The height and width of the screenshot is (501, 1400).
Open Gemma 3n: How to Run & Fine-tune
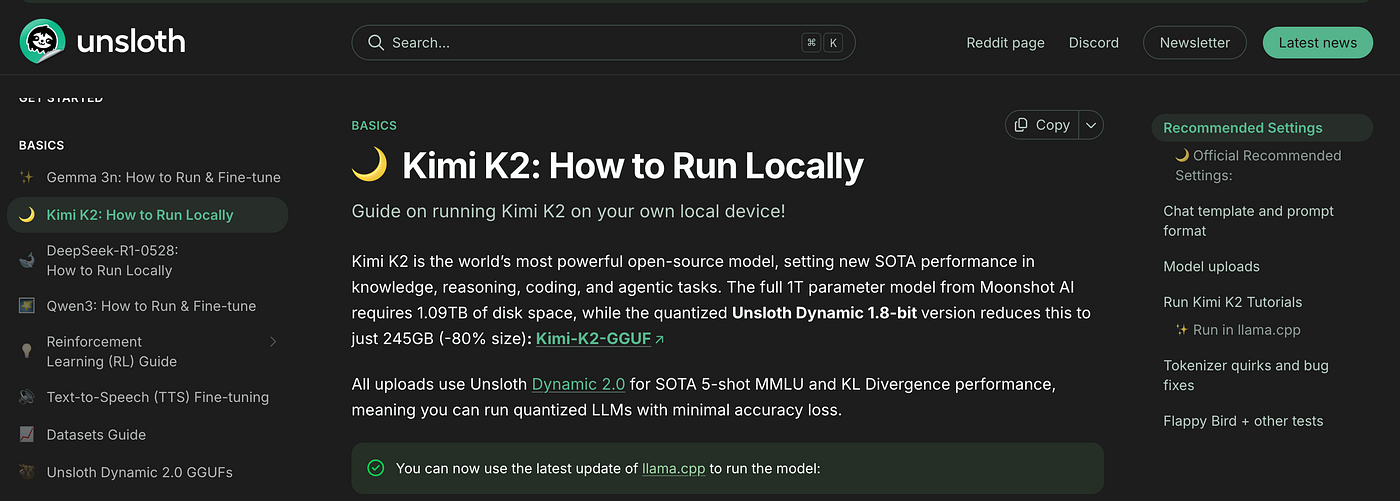163,177
